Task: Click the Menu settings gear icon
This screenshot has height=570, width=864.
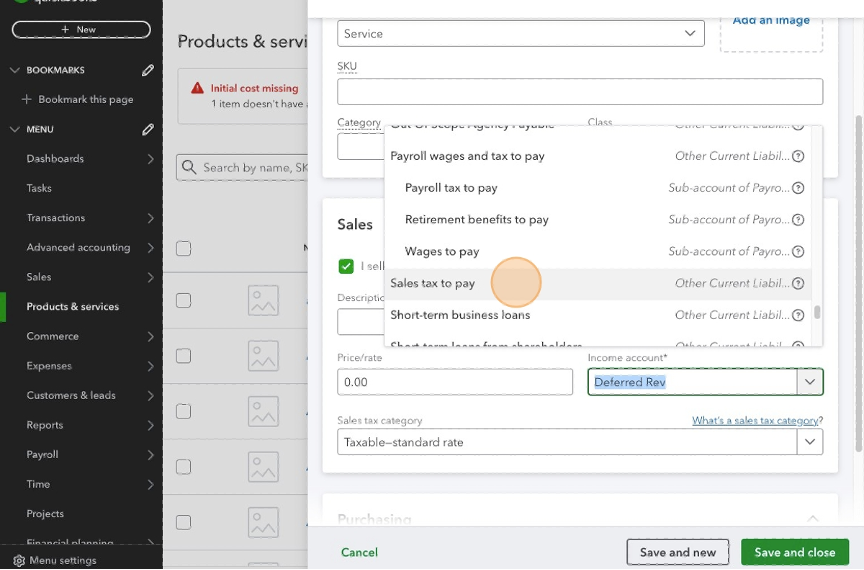Action: click(18, 560)
